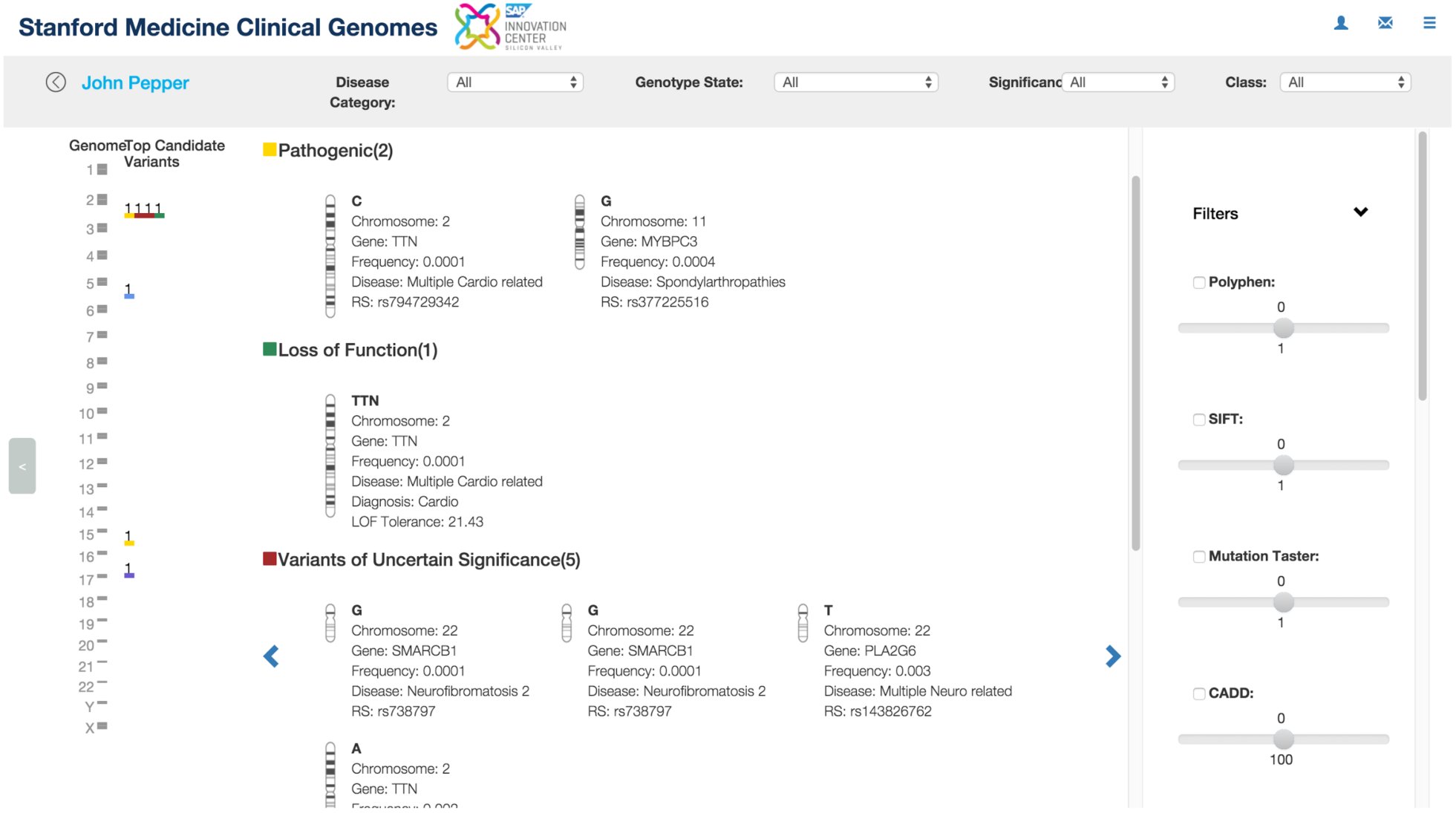Open the Class dropdown
This screenshot has height=813, width=1456.
click(1345, 82)
